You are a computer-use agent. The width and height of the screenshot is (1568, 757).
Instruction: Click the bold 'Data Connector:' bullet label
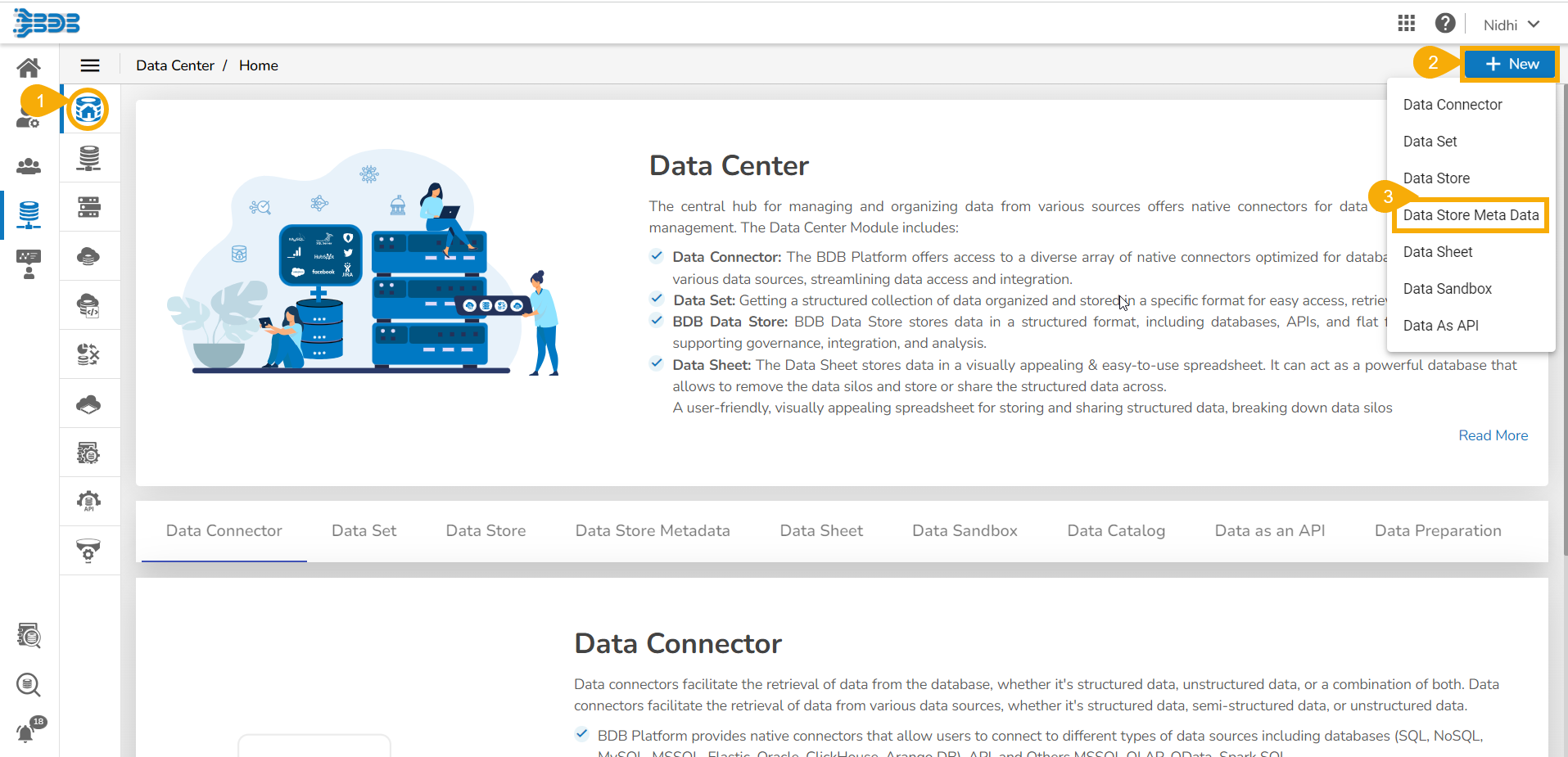pyautogui.click(x=727, y=257)
